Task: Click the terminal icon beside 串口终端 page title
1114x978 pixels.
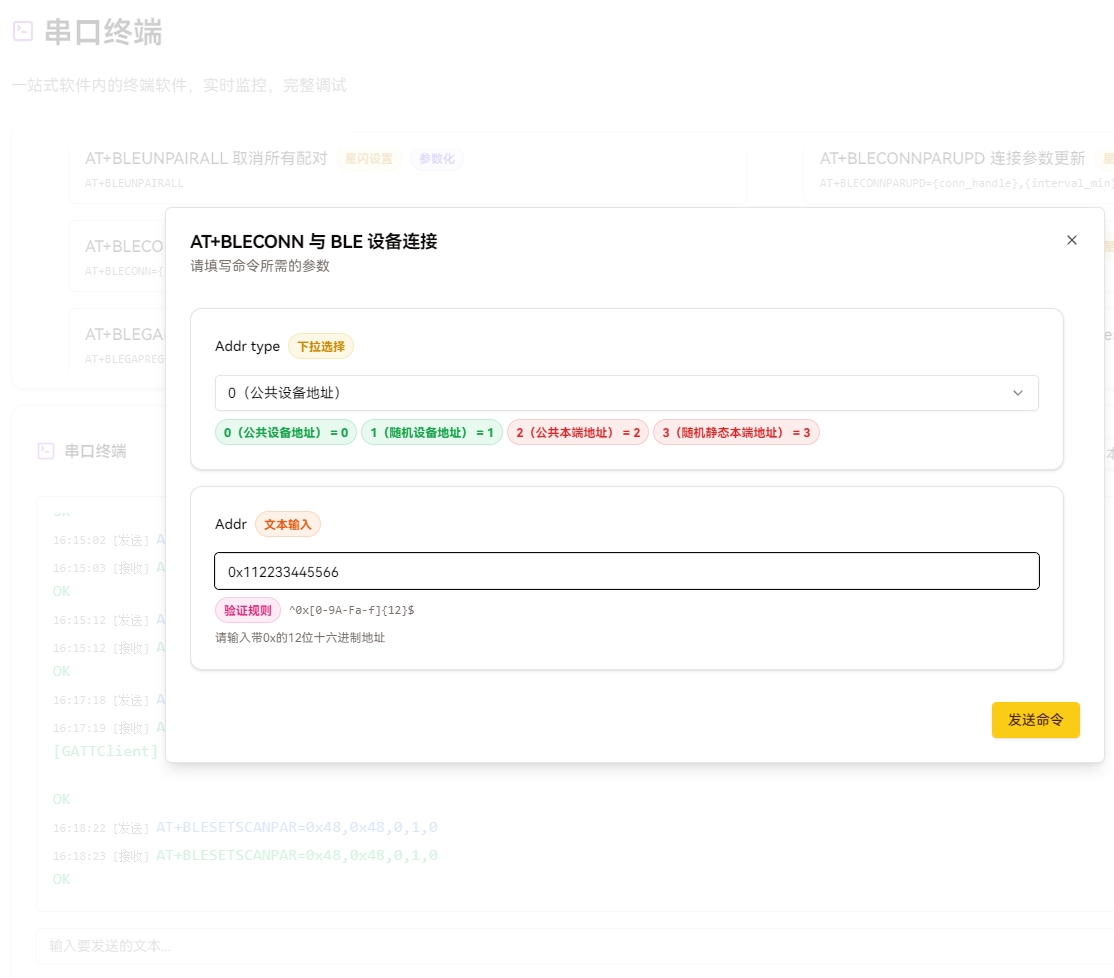Action: [23, 31]
